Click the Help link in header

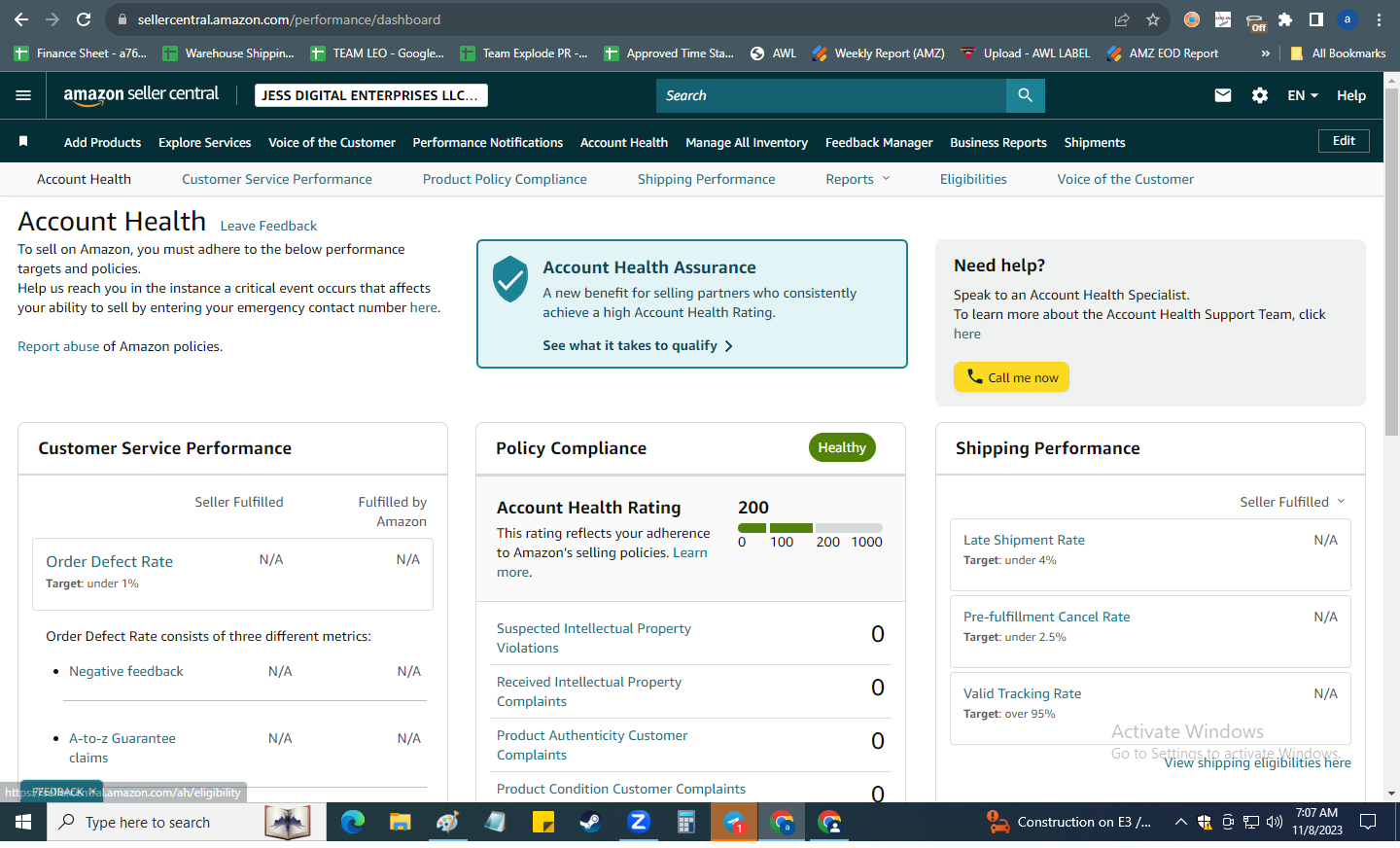pyautogui.click(x=1351, y=95)
